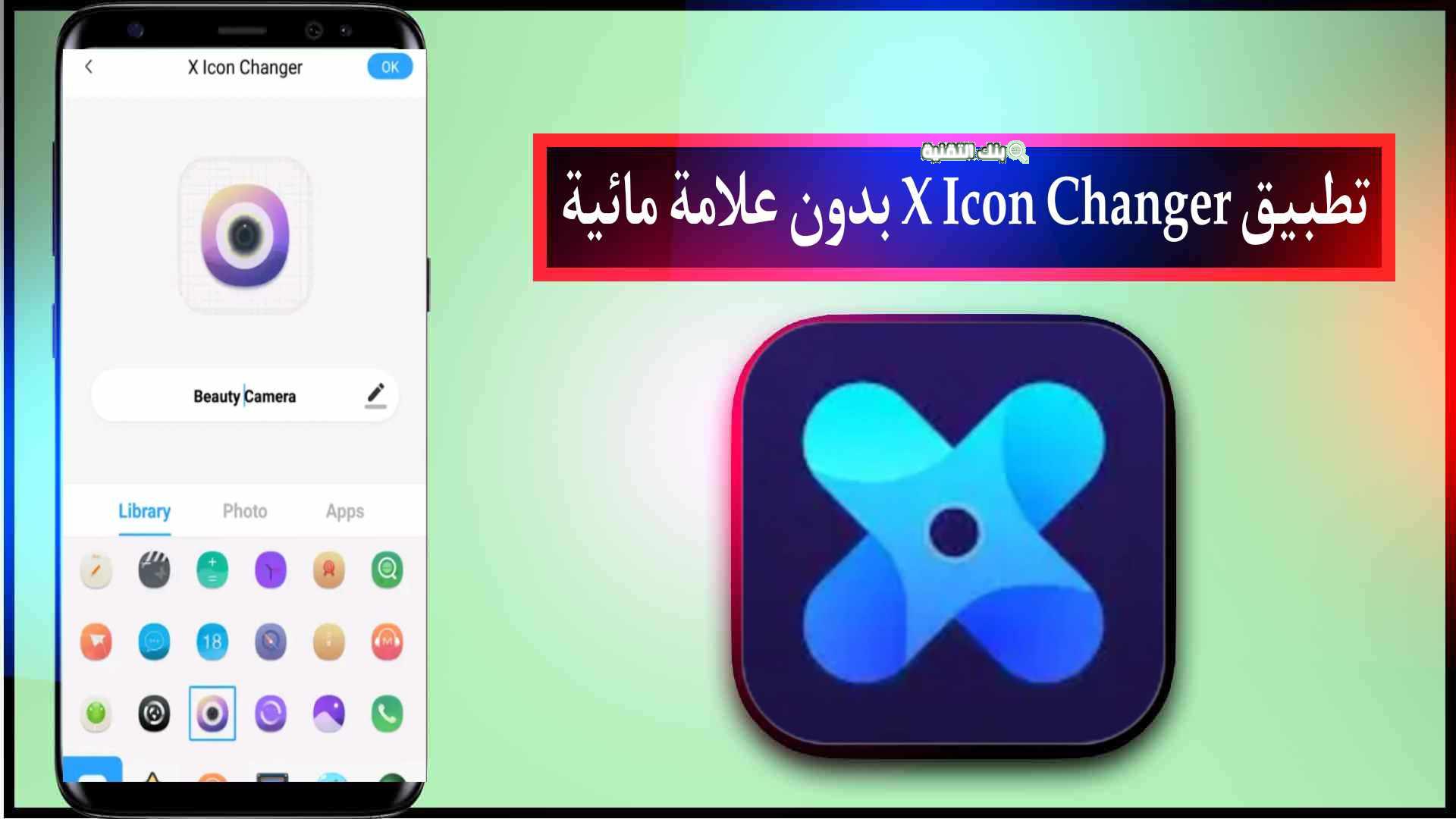Switch to the Apps tab
The width and height of the screenshot is (1456, 819).
[344, 510]
